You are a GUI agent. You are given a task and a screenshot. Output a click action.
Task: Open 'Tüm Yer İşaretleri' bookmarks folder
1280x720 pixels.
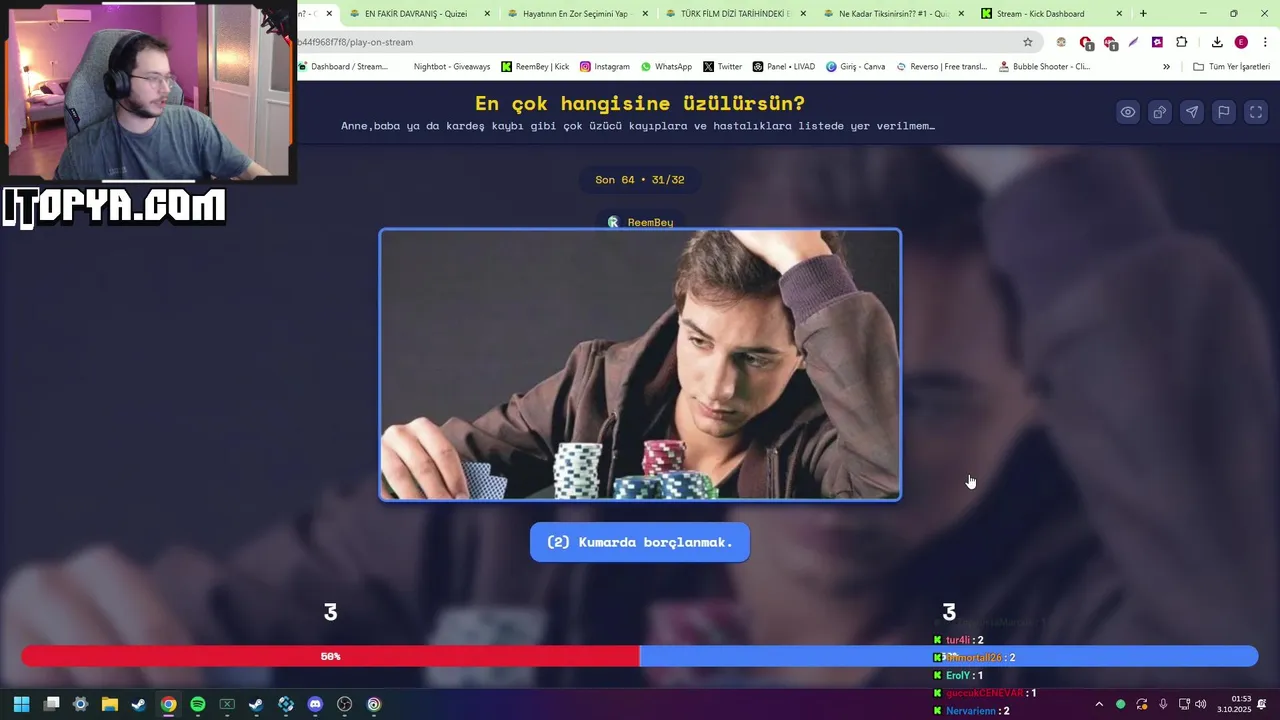(x=1232, y=67)
